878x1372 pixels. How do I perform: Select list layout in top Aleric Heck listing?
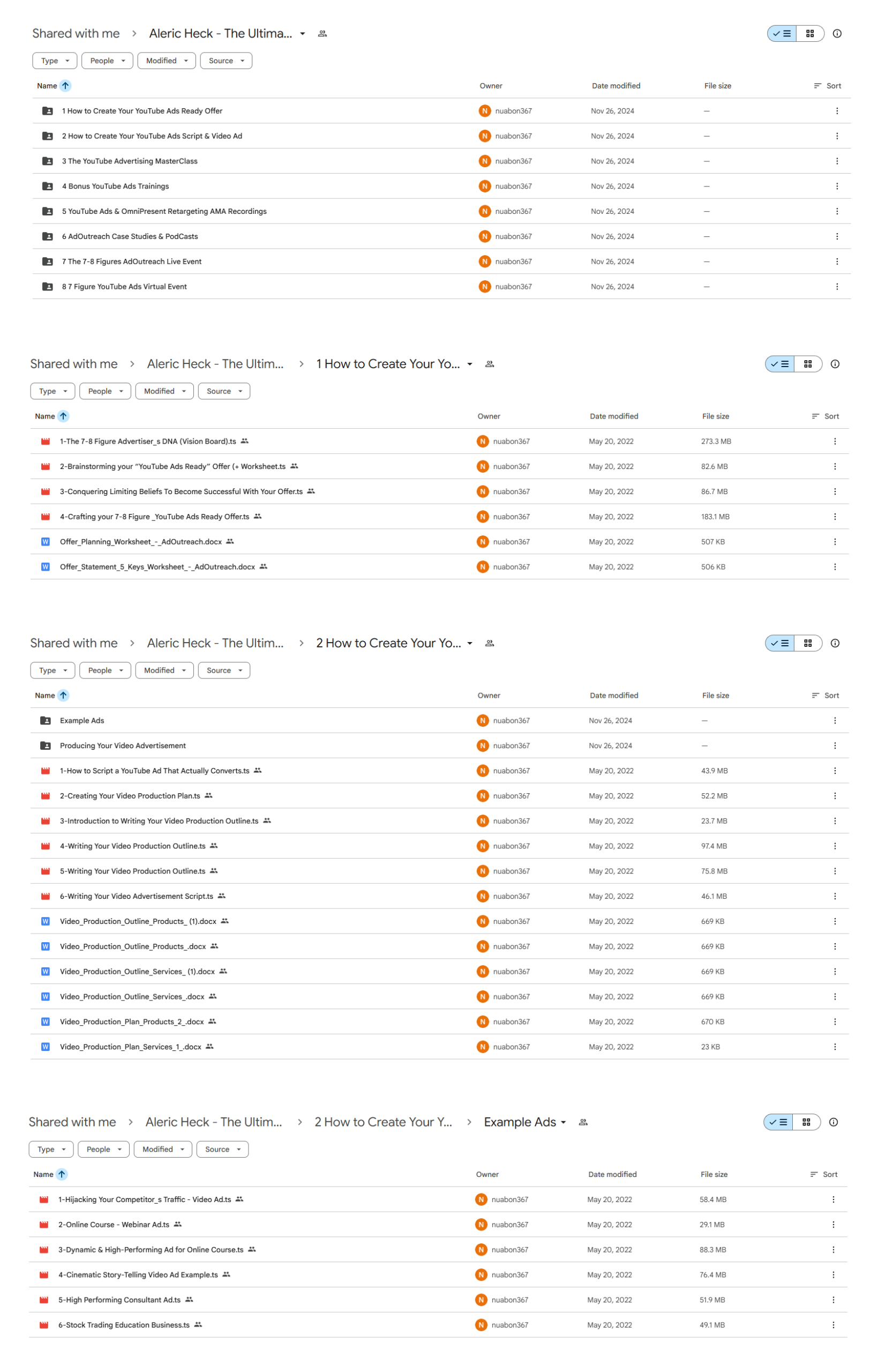(x=782, y=34)
